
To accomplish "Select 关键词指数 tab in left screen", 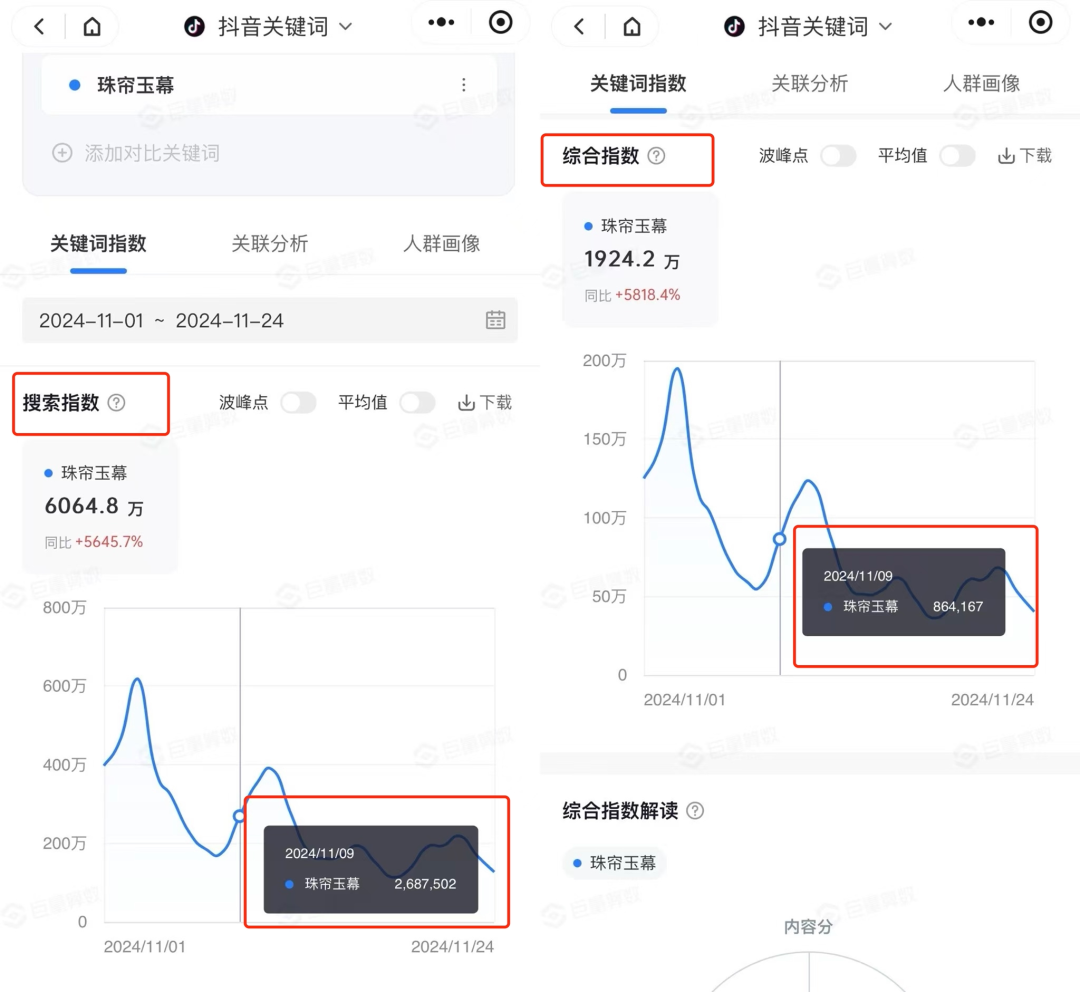I will click(98, 243).
